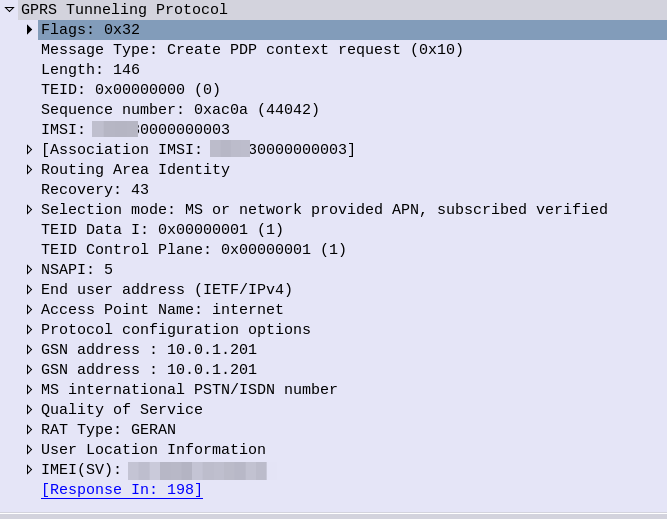The height and width of the screenshot is (519, 667).
Task: Select the Recovery: 43 row
Action: coord(95,190)
